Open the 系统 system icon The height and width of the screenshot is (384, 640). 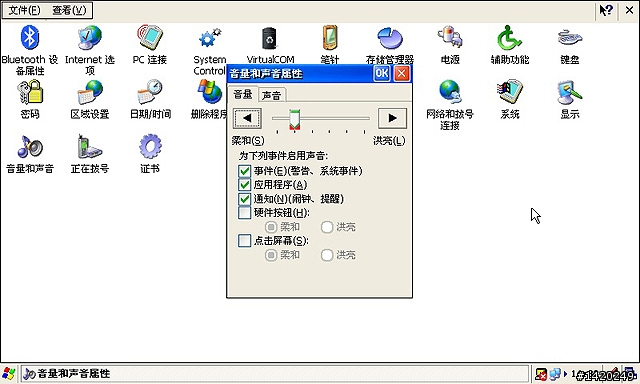tap(510, 92)
